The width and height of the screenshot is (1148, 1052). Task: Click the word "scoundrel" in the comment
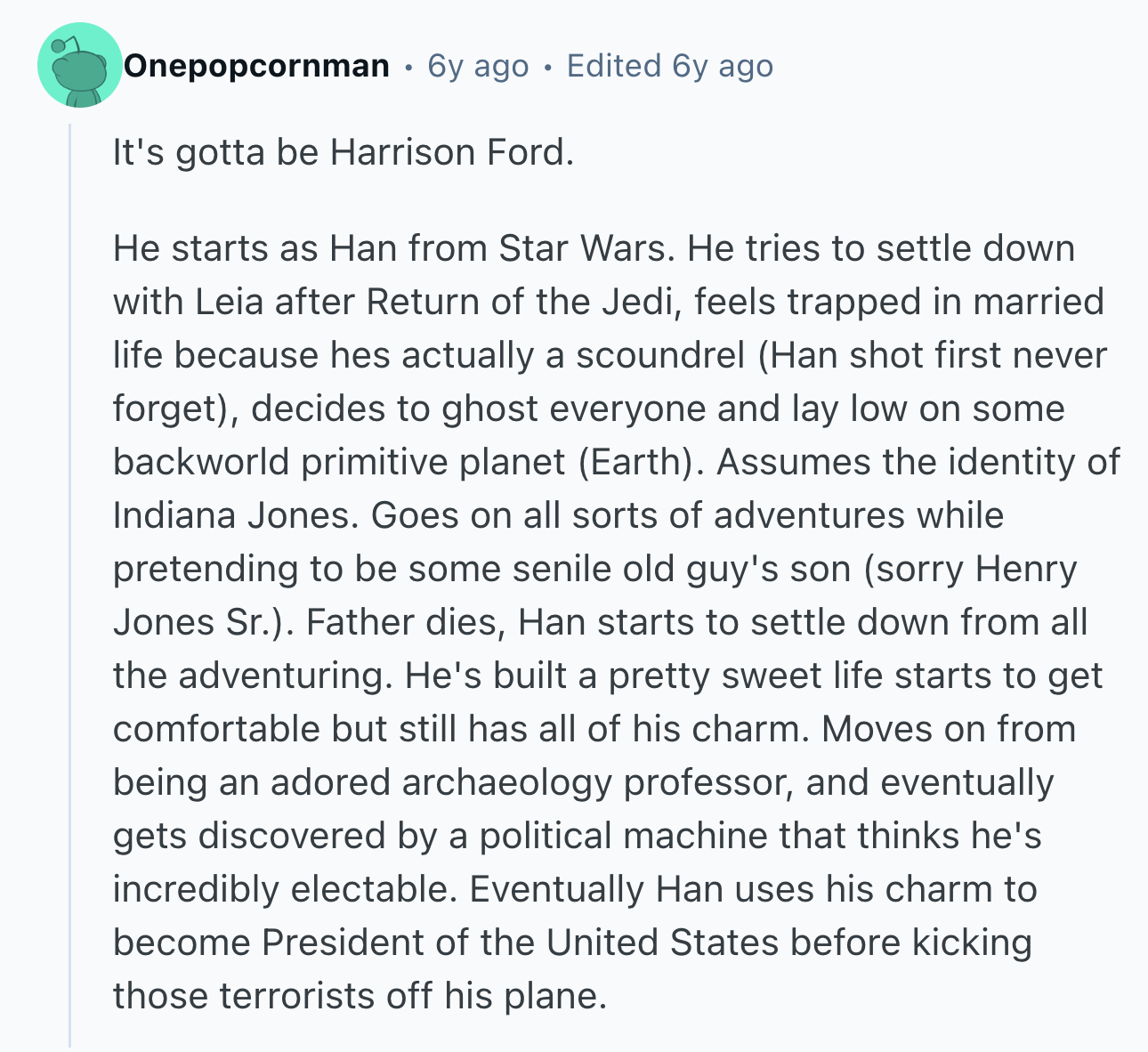[x=659, y=355]
